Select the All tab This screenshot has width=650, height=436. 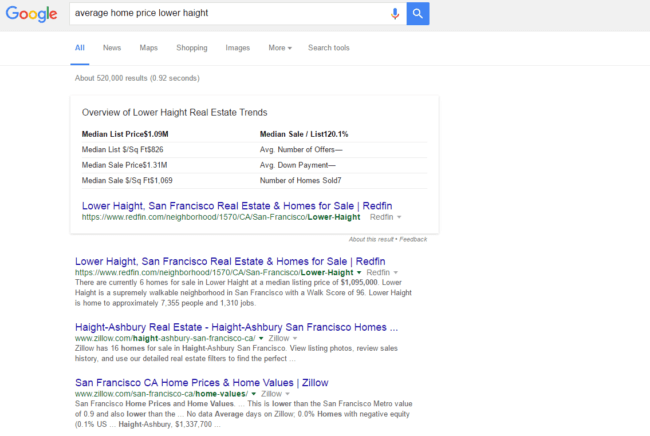coord(80,48)
